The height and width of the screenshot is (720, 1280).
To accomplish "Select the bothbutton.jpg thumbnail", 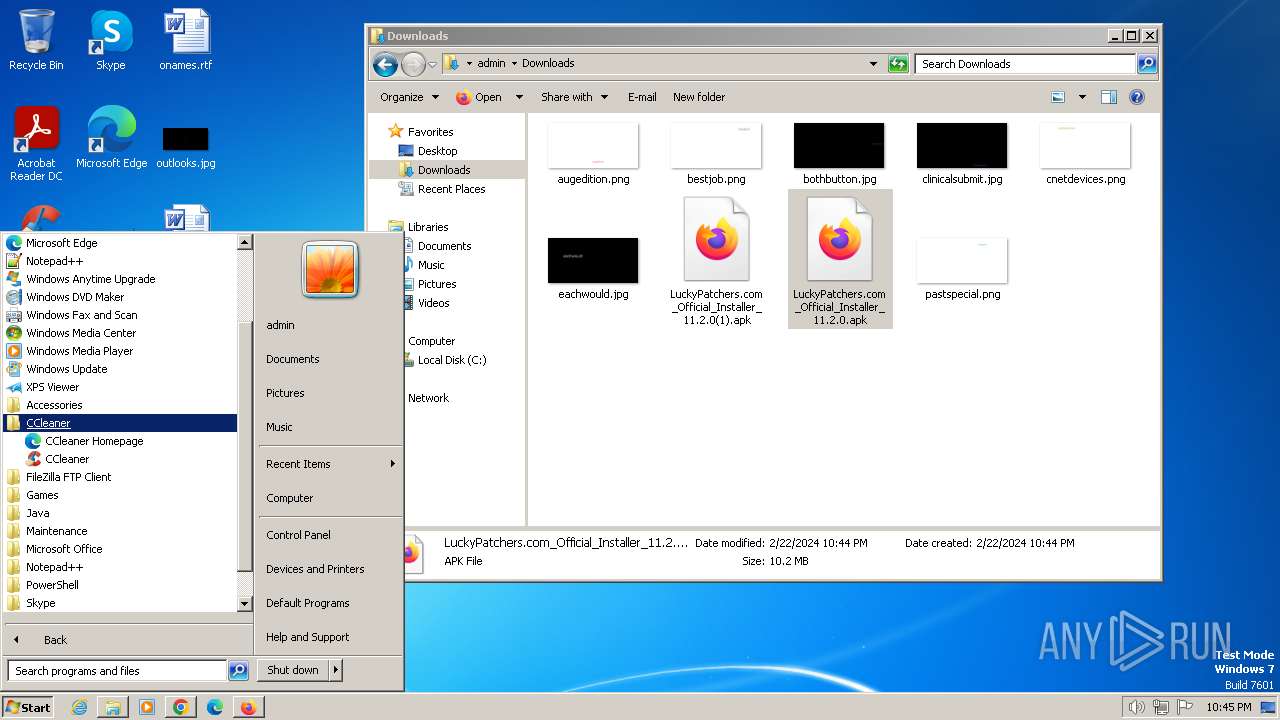I will (839, 154).
